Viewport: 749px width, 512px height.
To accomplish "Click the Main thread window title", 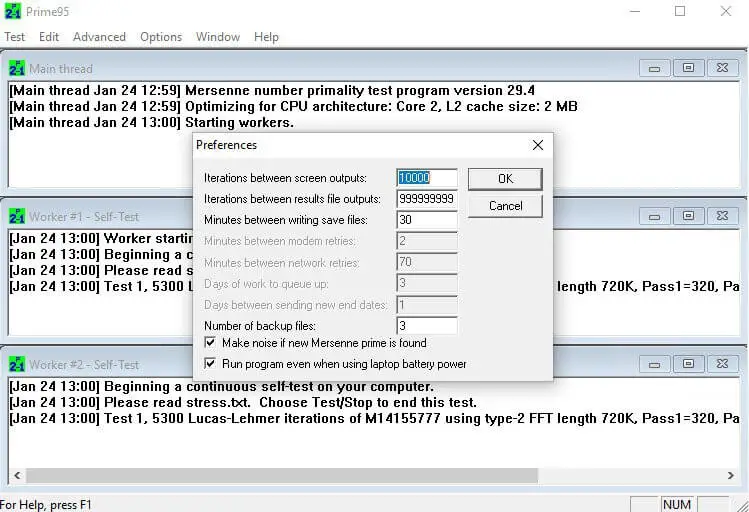I will (x=61, y=69).
